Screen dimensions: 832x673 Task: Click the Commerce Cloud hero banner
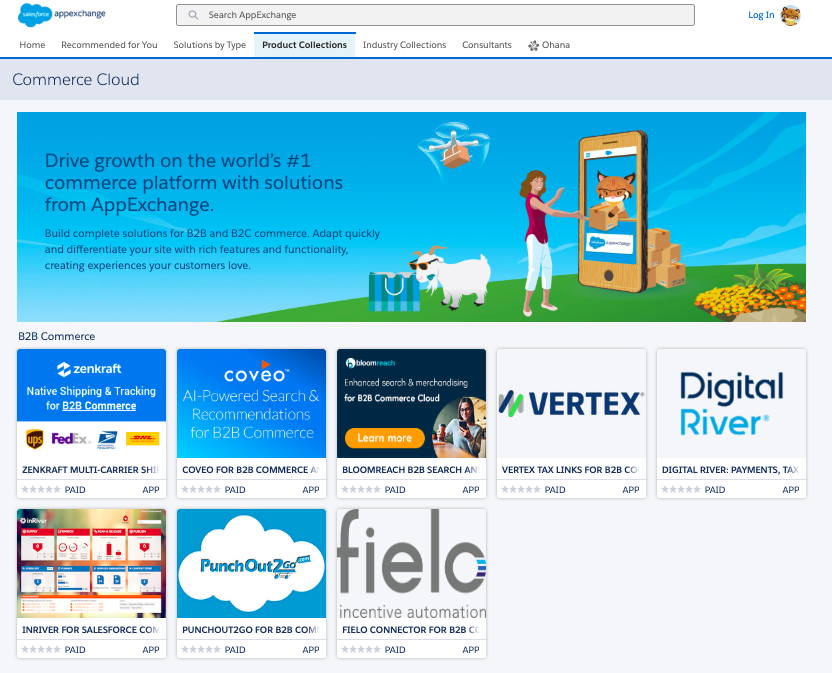point(411,217)
